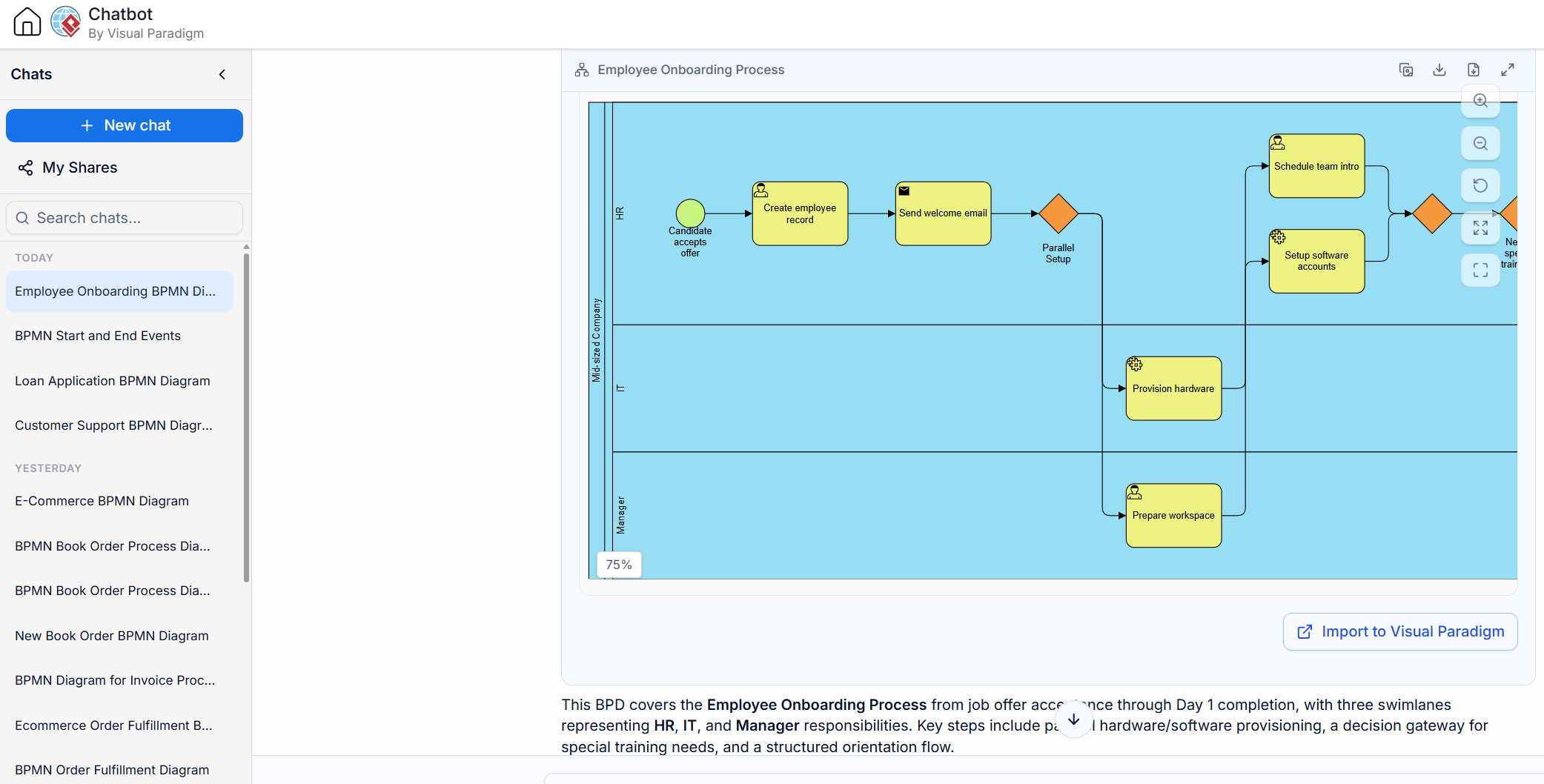Open Employee Onboarding BPMN Di... chat
The width and height of the screenshot is (1544, 784).
[119, 291]
